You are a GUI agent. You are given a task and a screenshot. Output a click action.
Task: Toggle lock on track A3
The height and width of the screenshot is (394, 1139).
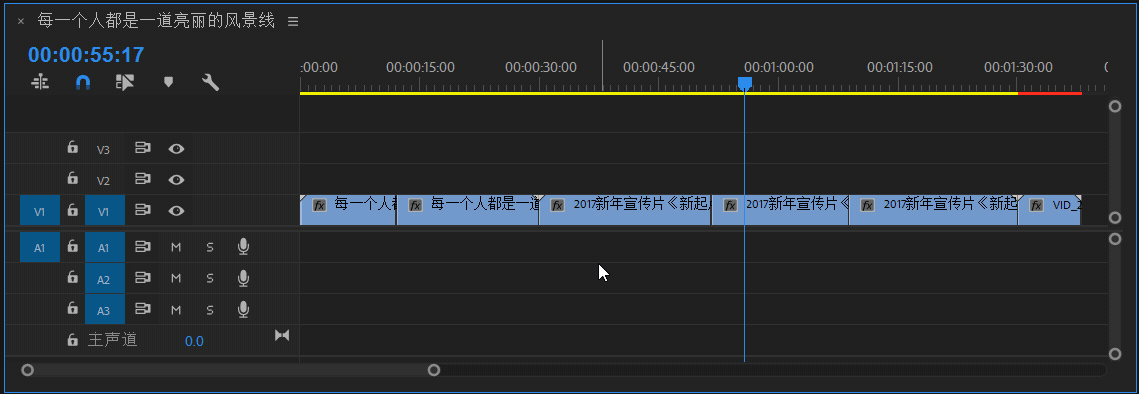click(72, 308)
